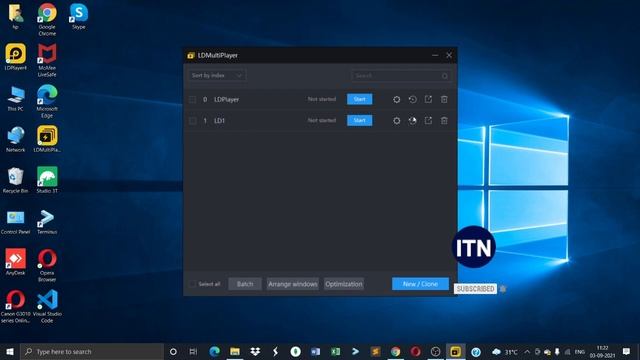Open settings gear for LD1 instance
Screen dimensions: 640x360
396,120
